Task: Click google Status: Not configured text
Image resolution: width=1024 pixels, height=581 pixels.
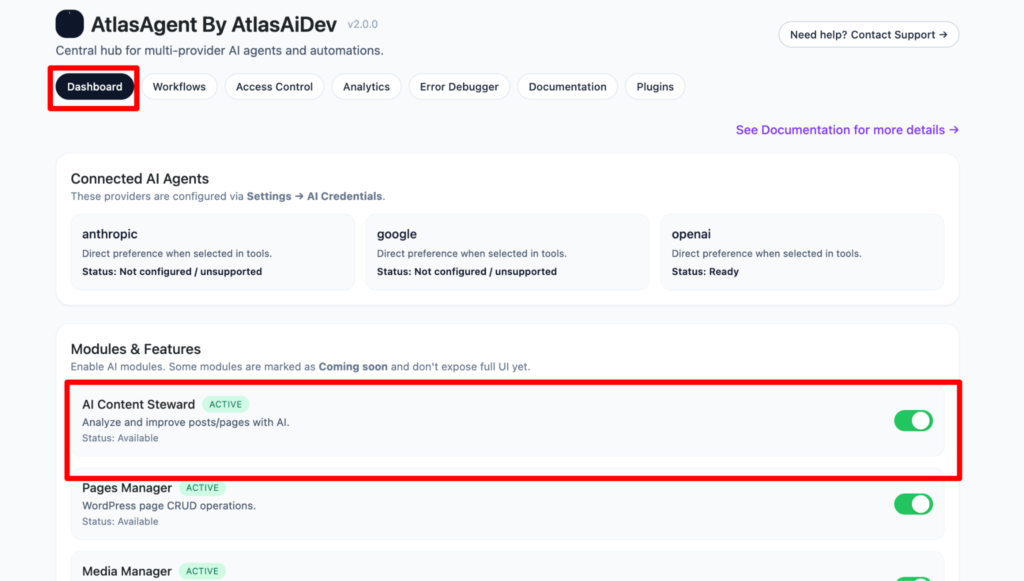Action: click(467, 272)
